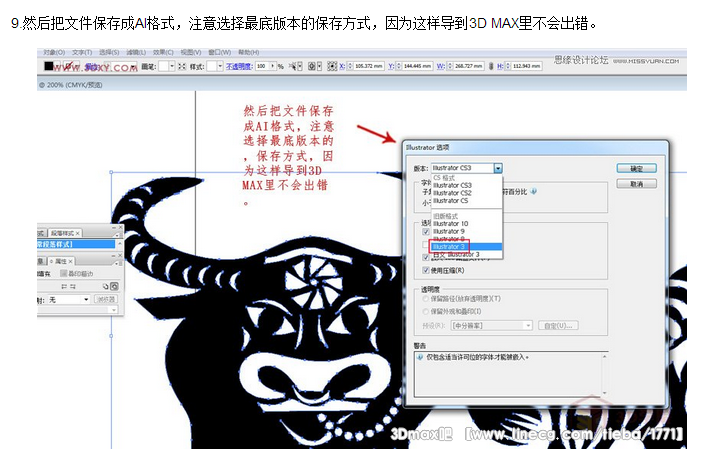The image size is (712, 451).
Task: Open the 样式 style dropdown
Action: (220, 66)
